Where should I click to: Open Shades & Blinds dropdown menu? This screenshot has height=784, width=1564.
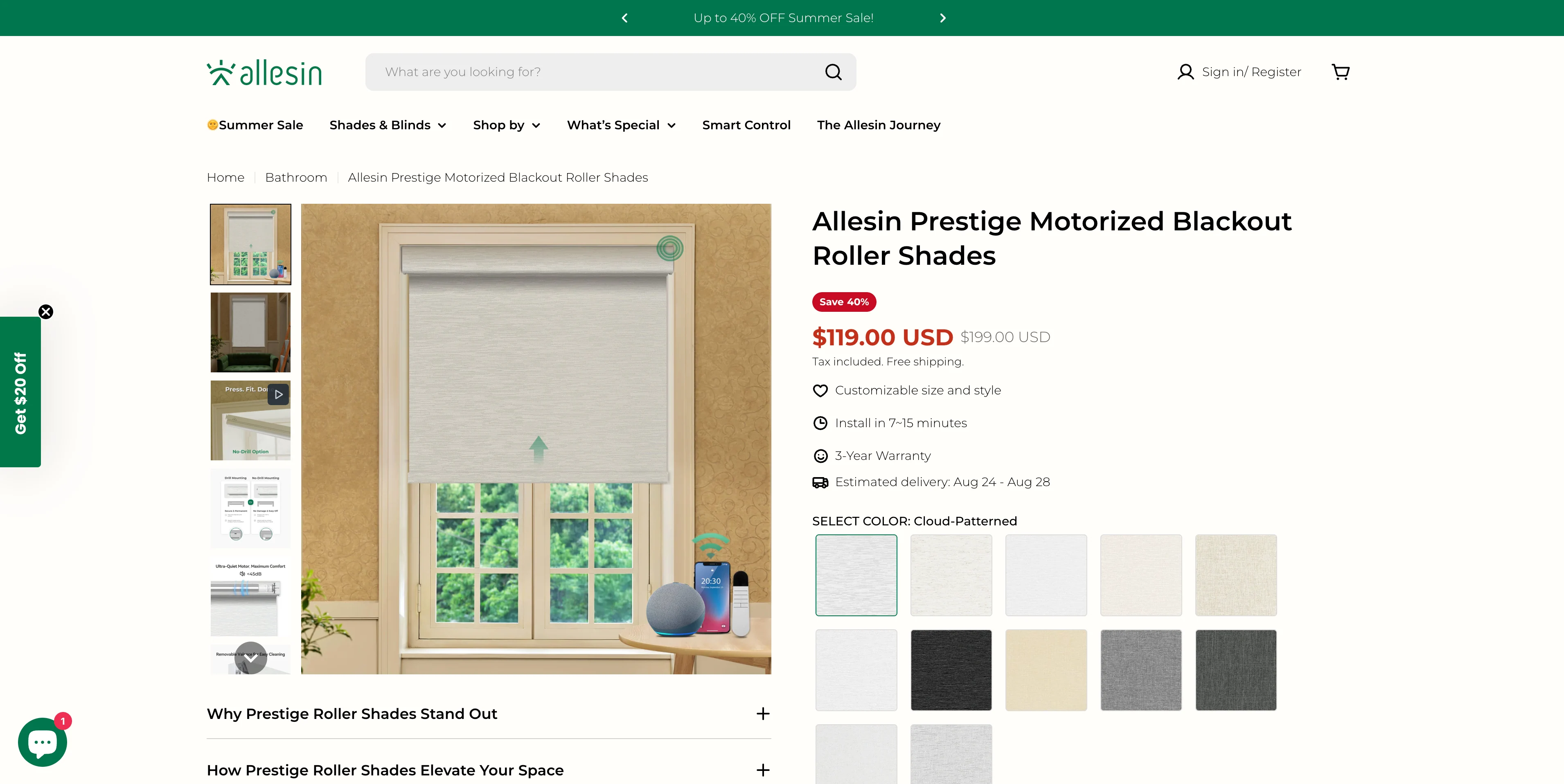point(388,125)
